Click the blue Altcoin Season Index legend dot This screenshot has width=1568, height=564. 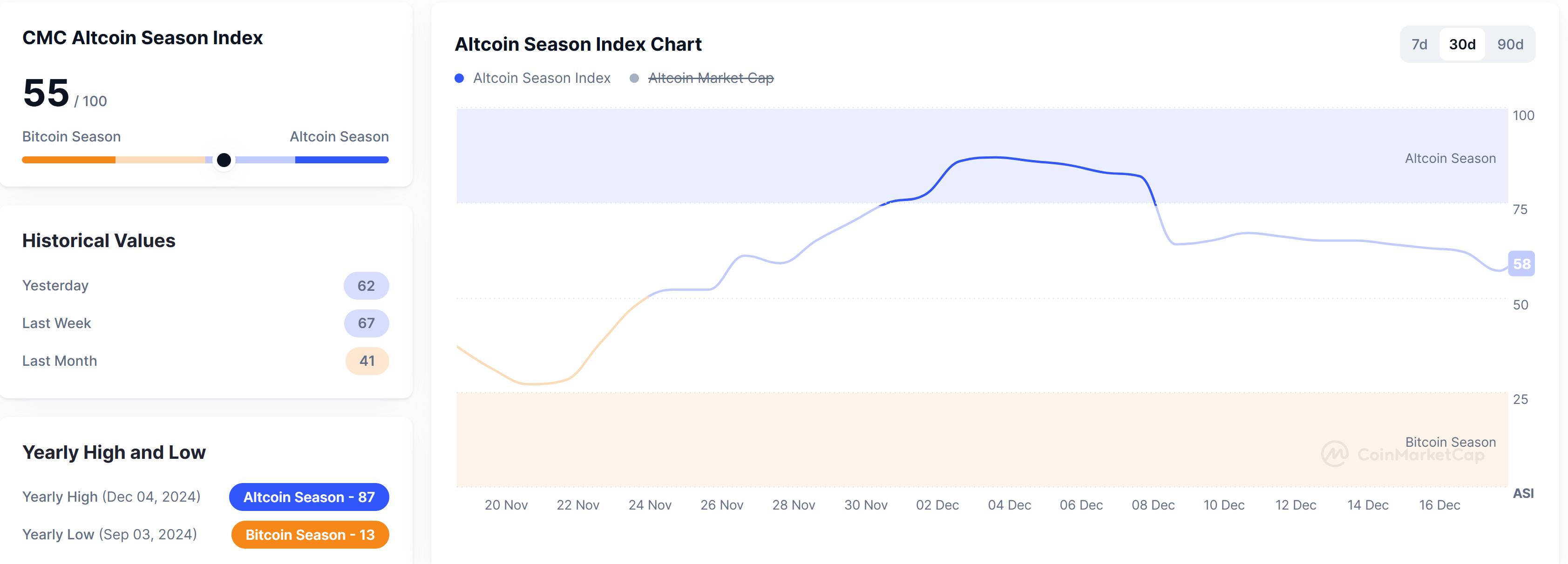[x=460, y=78]
